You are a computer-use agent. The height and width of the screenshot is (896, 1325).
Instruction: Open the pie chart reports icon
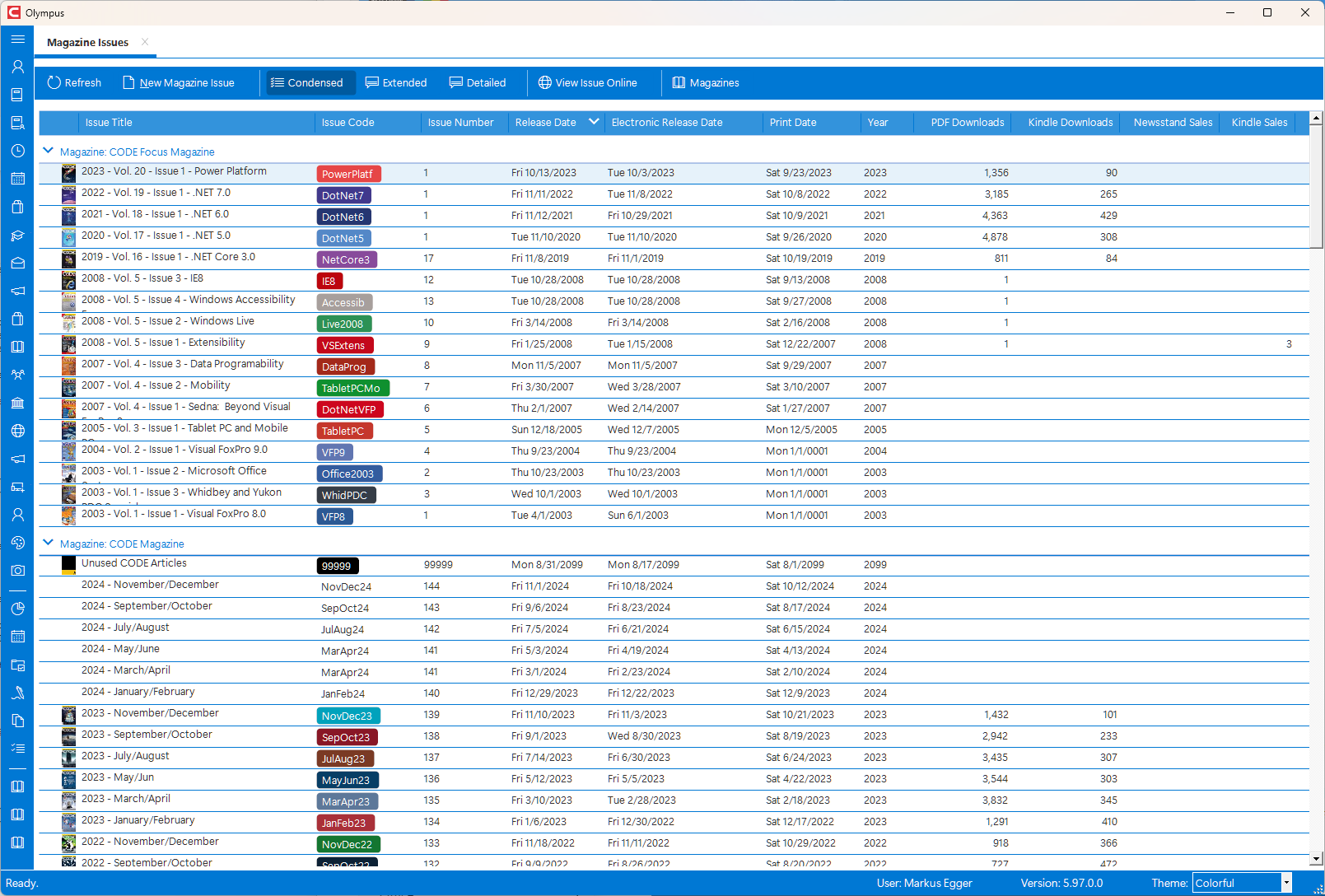click(17, 609)
